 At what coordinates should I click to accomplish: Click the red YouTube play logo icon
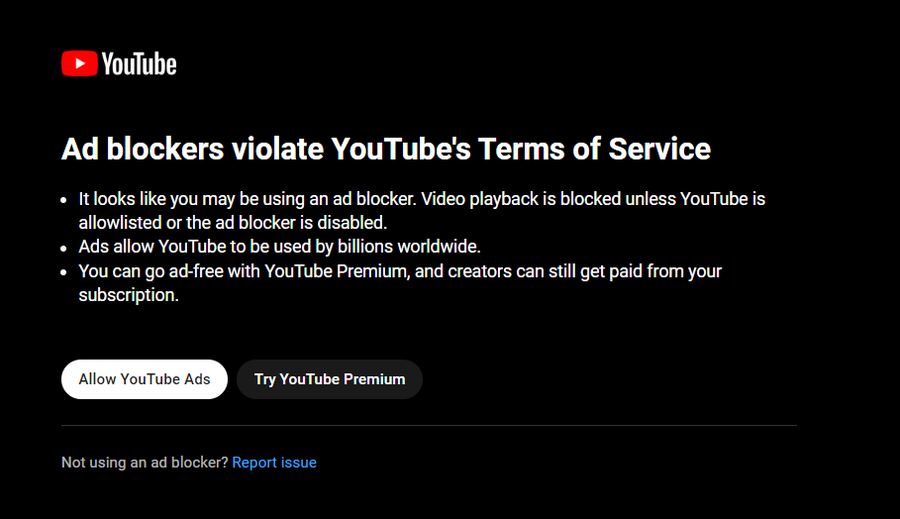tap(79, 64)
